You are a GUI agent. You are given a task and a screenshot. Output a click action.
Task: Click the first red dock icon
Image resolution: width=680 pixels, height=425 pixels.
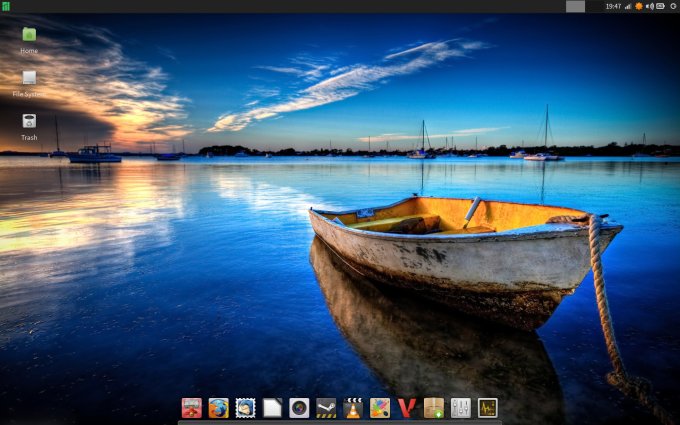click(x=191, y=408)
